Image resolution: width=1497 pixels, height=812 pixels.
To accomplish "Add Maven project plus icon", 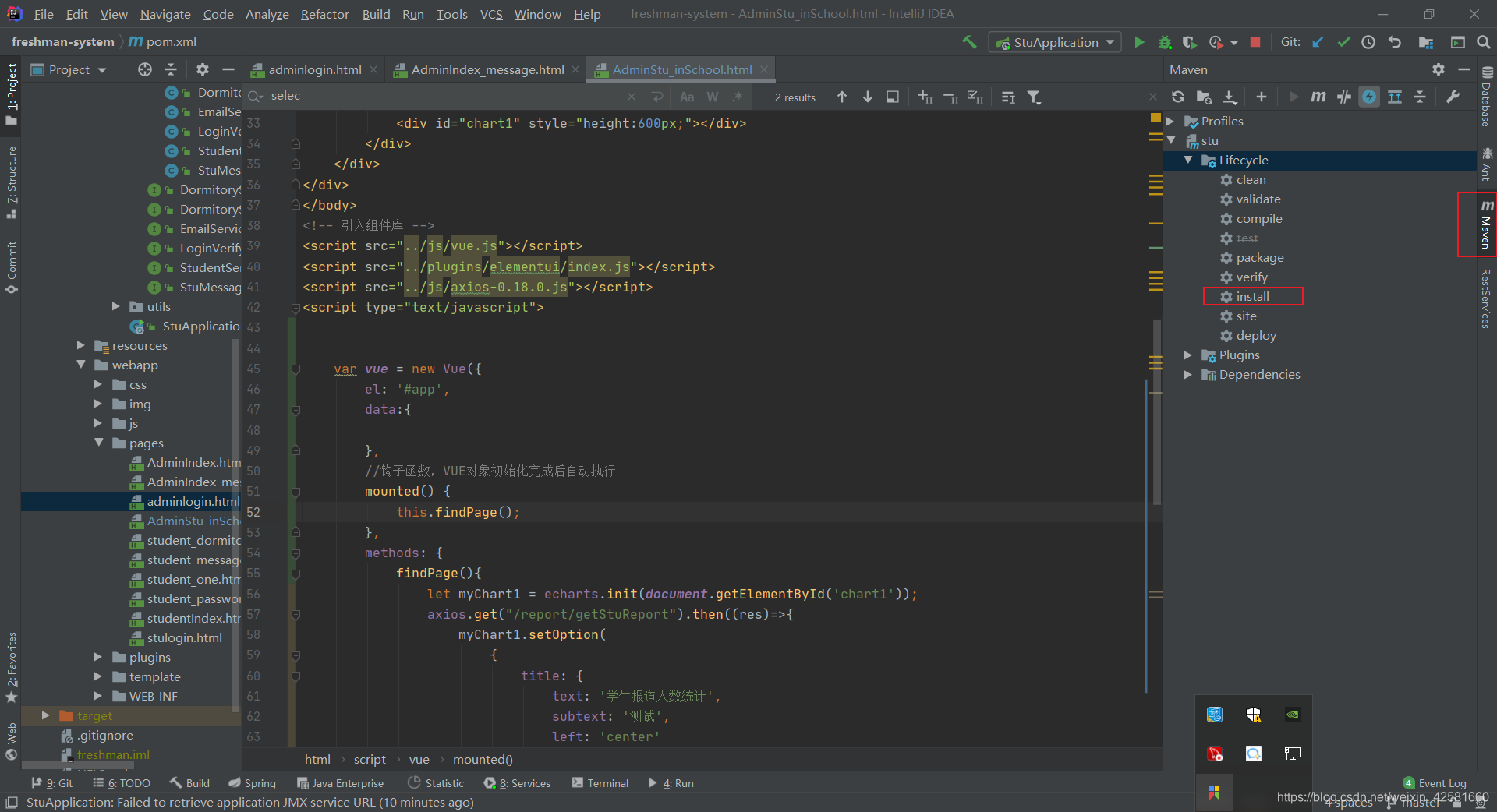I will [x=1262, y=97].
